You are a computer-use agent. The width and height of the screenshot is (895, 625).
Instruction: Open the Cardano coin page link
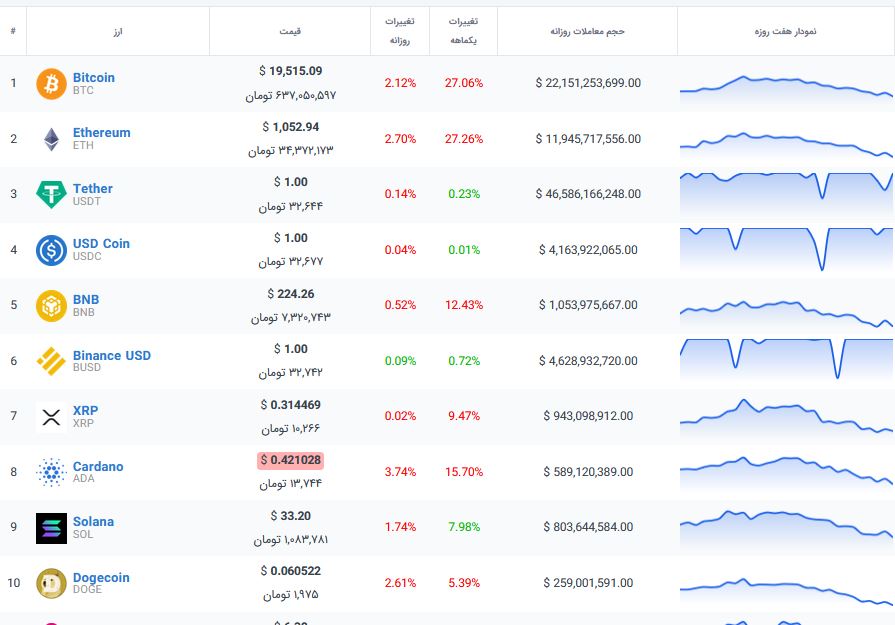tap(98, 466)
